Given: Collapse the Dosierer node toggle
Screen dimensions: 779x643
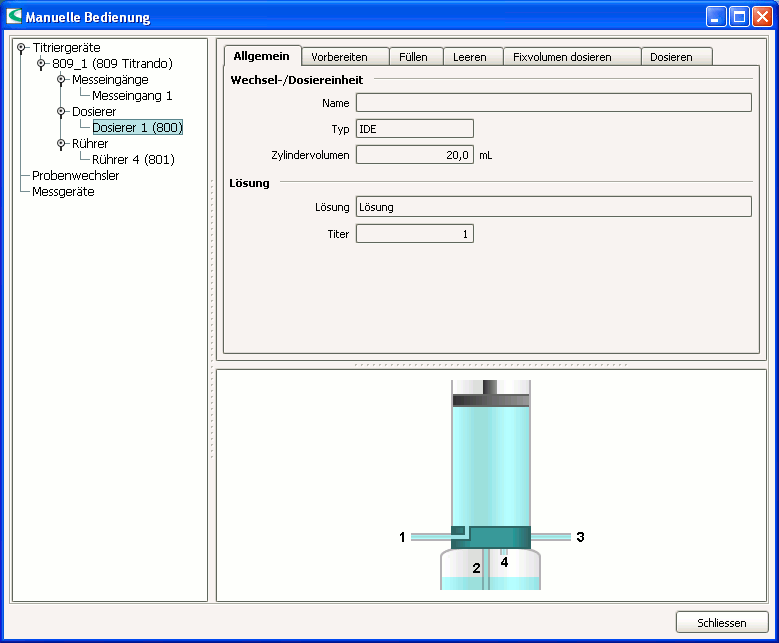Looking at the screenshot, I should [x=61, y=112].
